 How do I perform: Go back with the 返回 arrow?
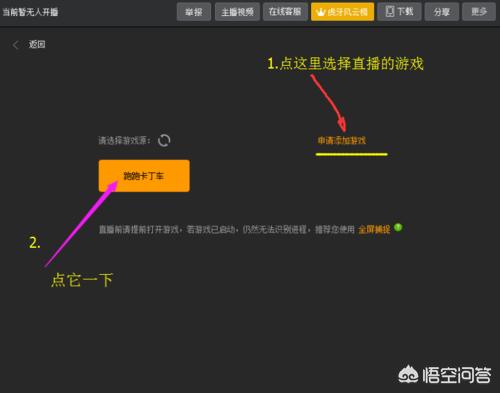(15, 45)
